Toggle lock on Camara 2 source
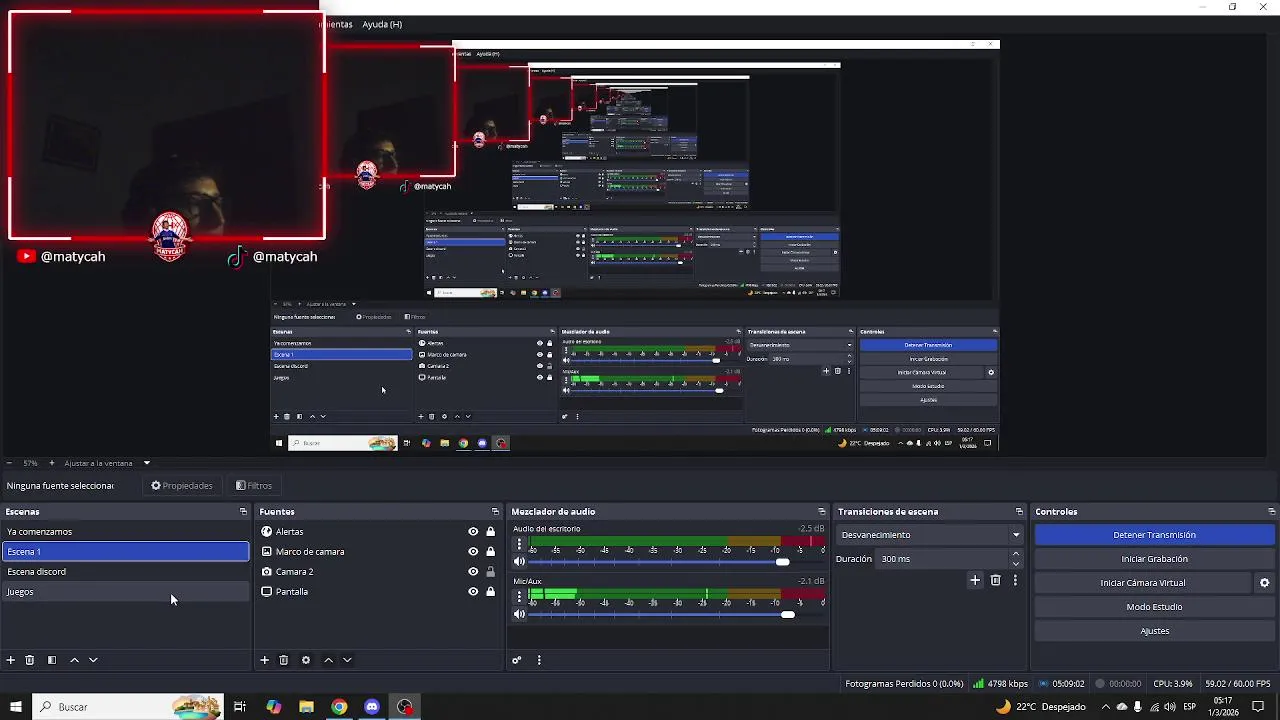The image size is (1280, 720). pyautogui.click(x=490, y=572)
